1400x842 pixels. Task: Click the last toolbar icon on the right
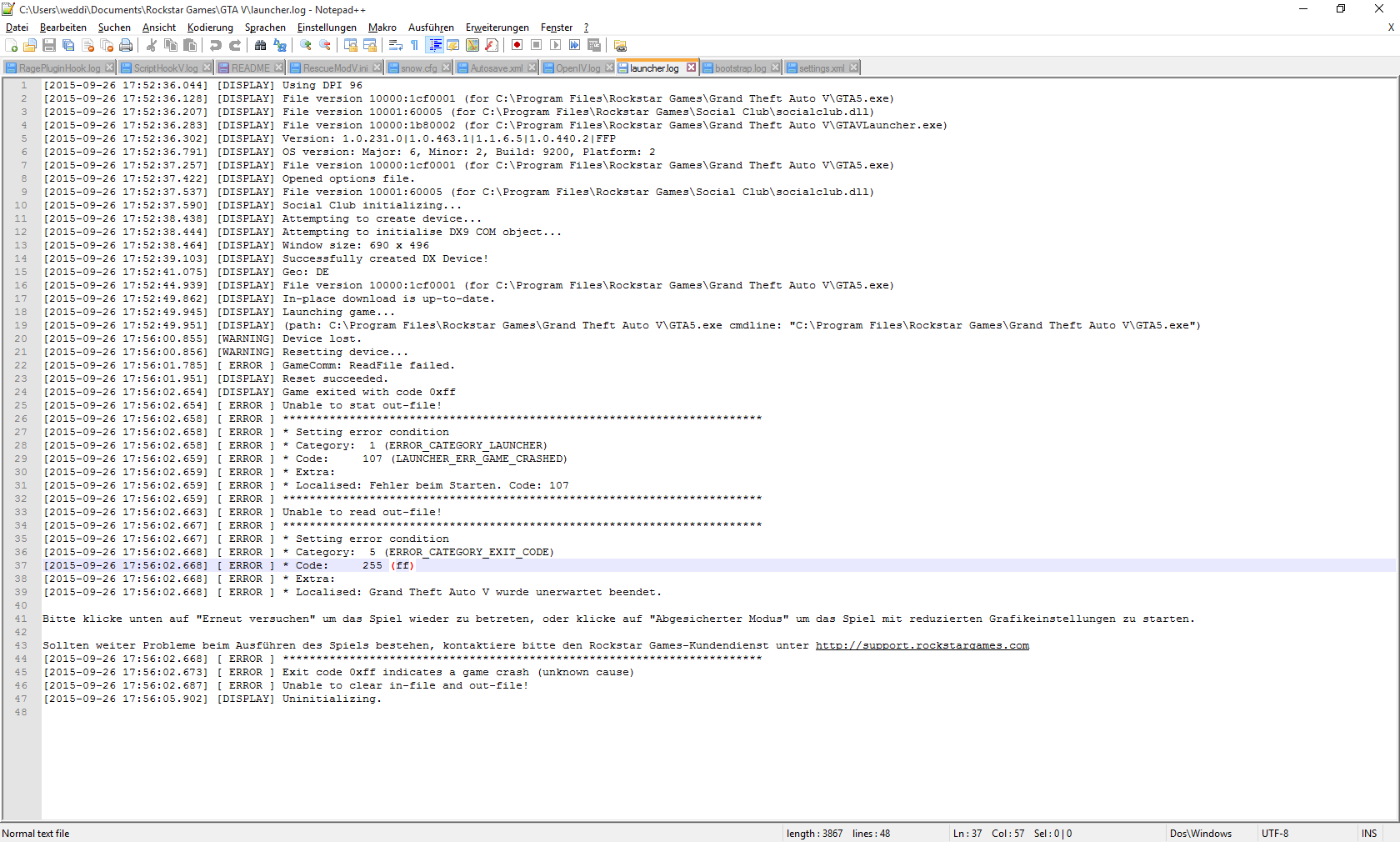pos(620,46)
